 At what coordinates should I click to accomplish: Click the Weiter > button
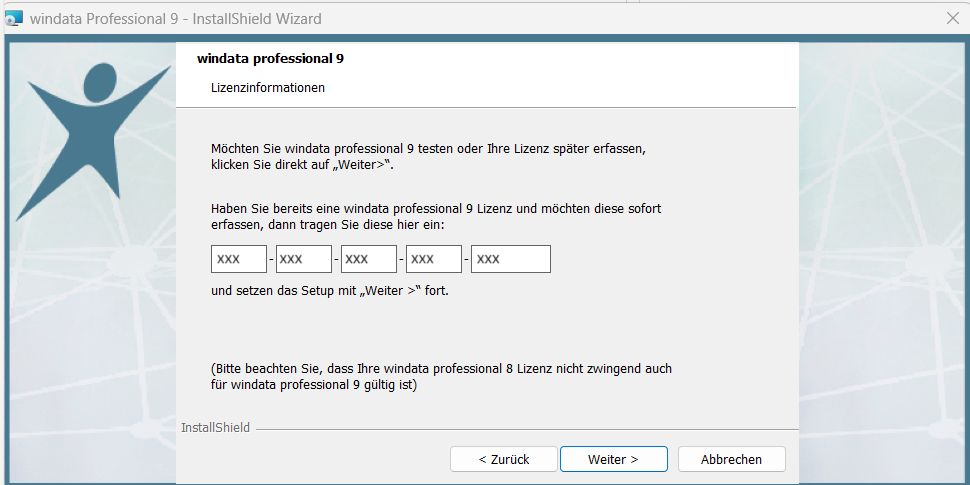tap(614, 459)
